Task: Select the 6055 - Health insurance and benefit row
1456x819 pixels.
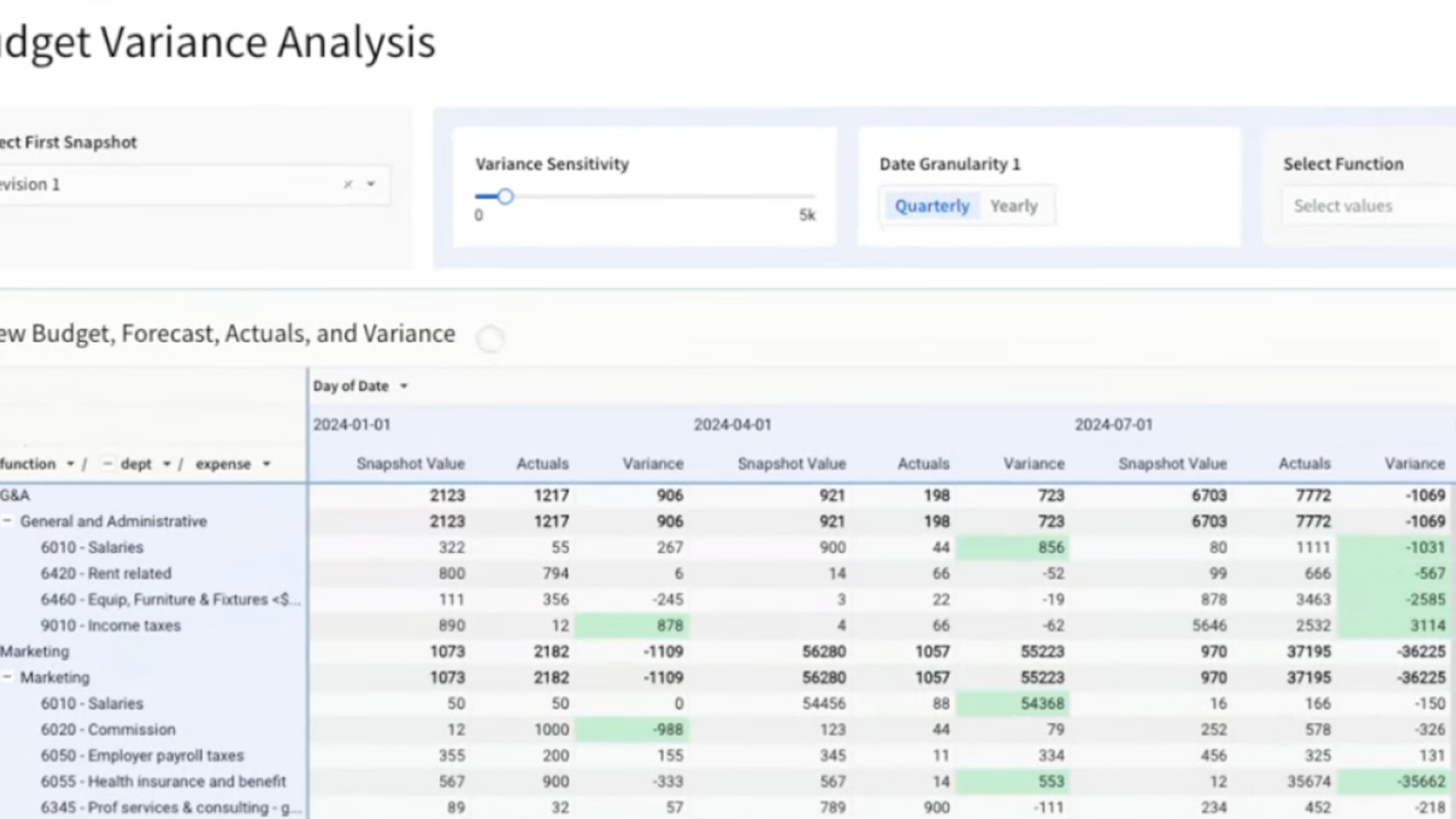Action: 163,781
